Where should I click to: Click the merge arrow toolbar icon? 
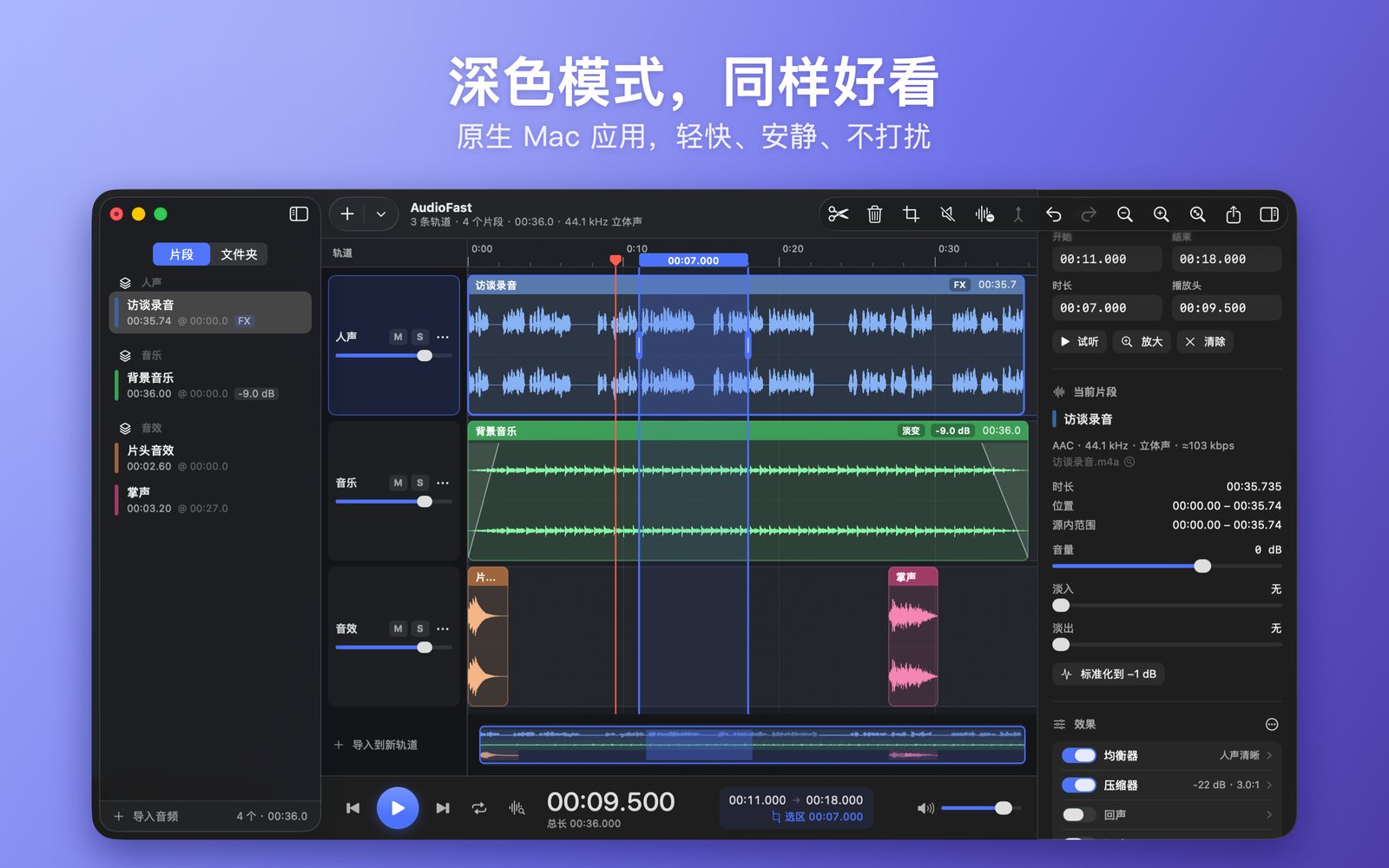1018,214
